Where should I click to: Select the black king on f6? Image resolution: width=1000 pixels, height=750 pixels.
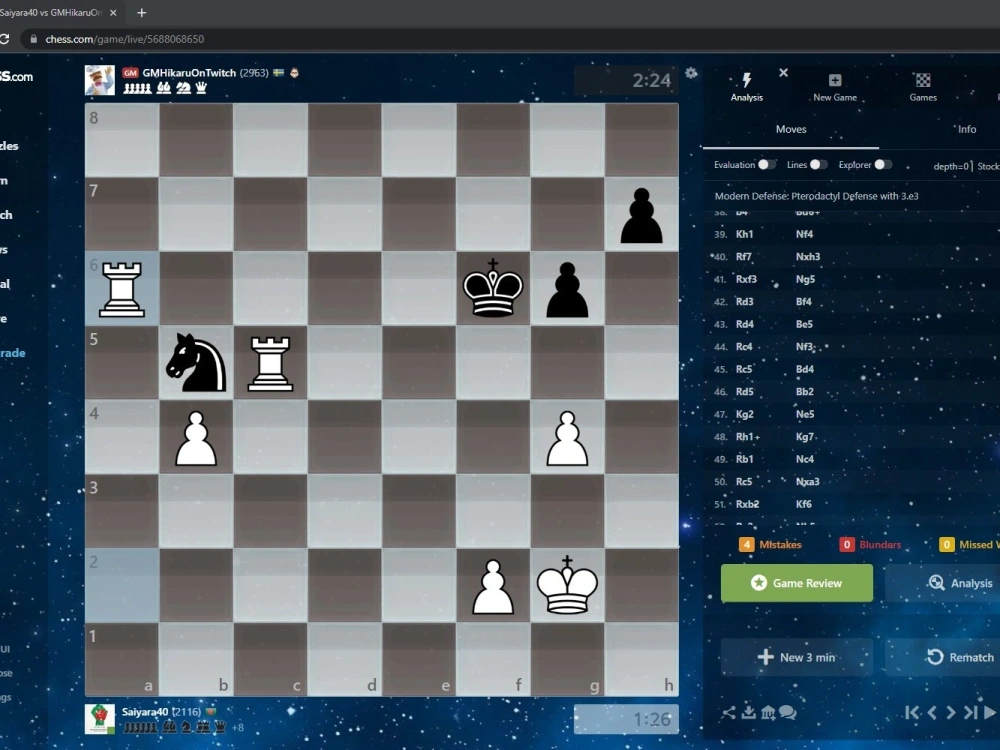493,289
